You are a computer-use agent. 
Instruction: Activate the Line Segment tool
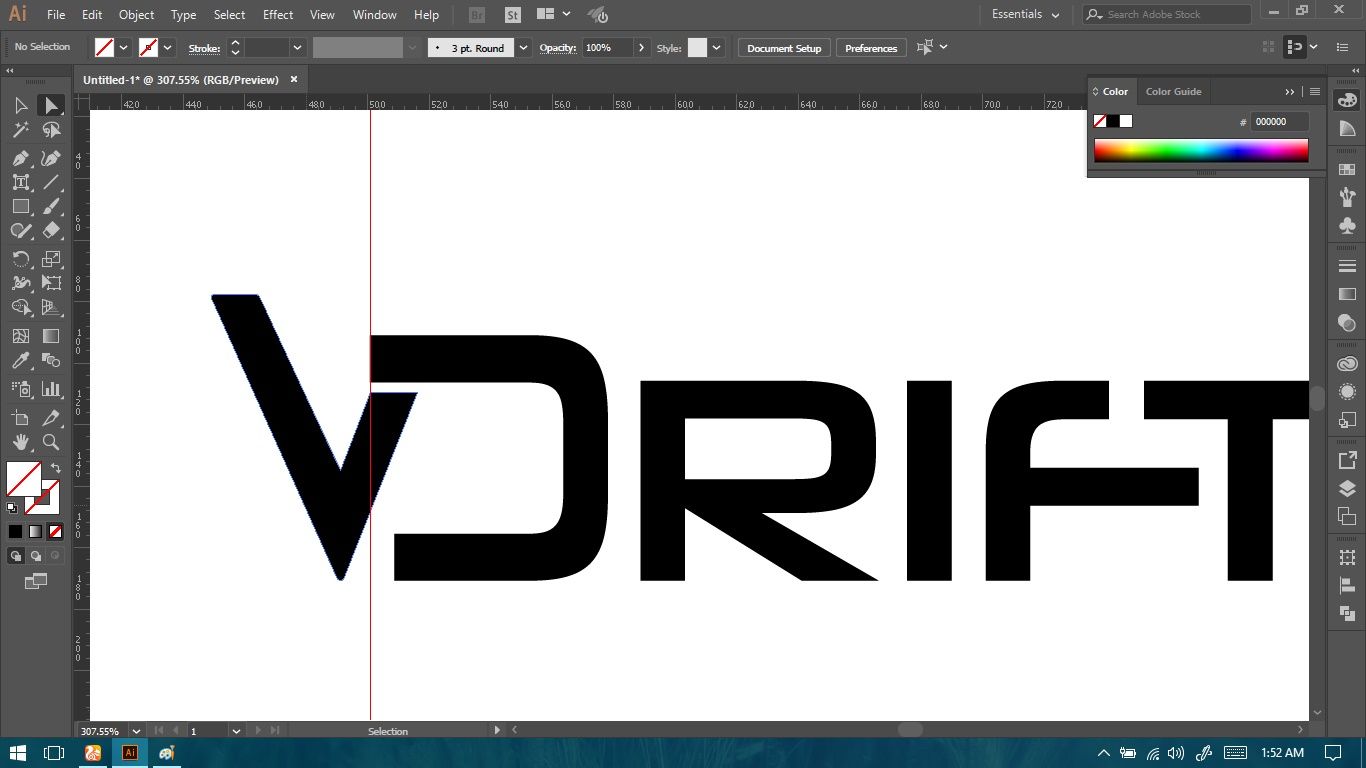(x=51, y=182)
